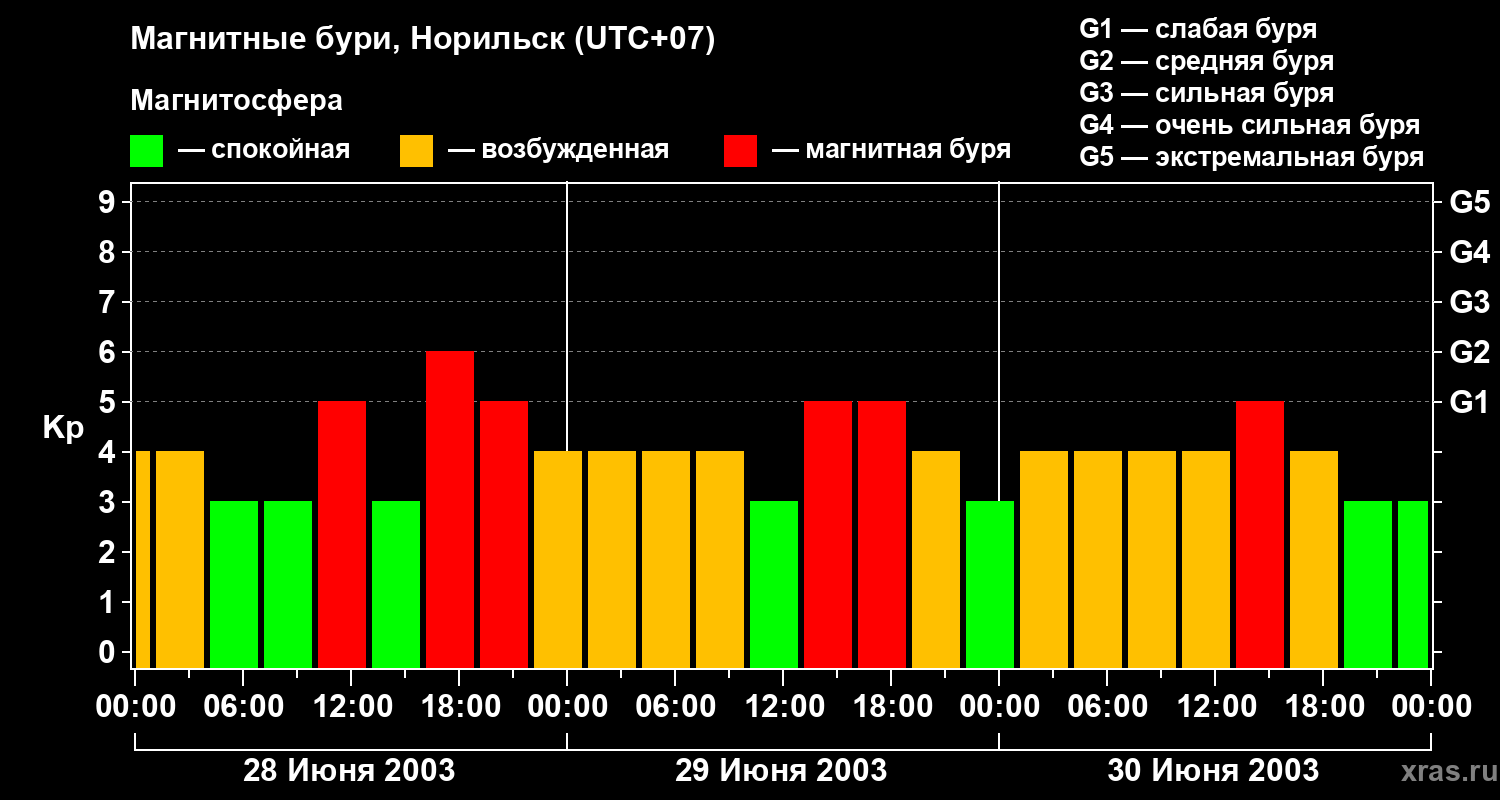Click the '— магнитная буря' legend label

891,151
